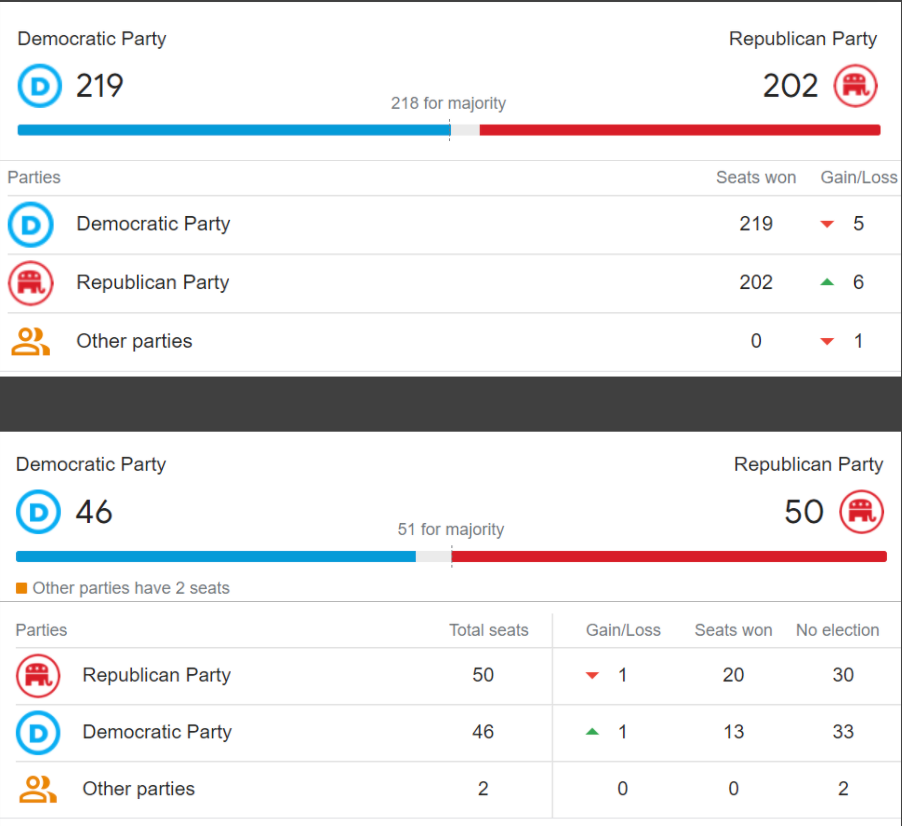The width and height of the screenshot is (902, 826).
Task: Click orange Other parties icon in upper table
Action: point(30,341)
